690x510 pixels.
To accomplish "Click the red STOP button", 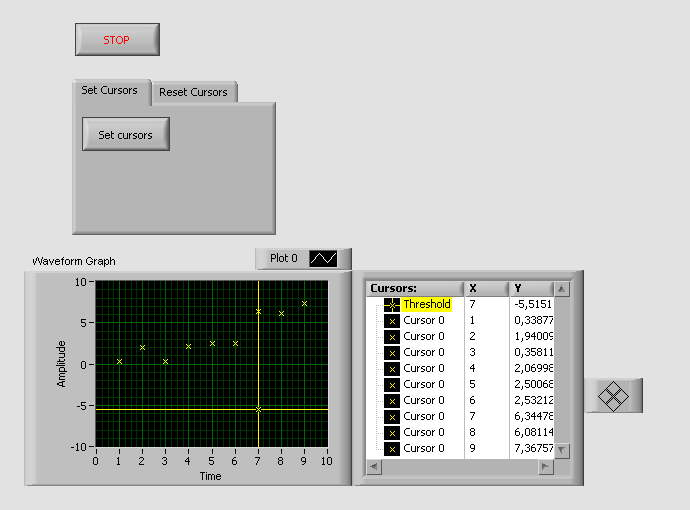I will point(117,40).
